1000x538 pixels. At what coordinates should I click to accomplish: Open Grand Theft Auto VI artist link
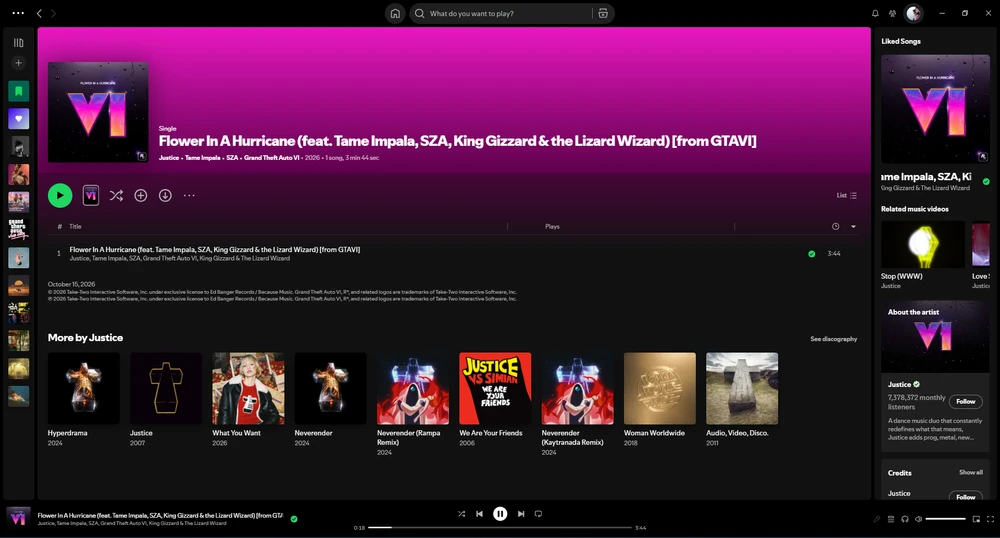tap(271, 158)
